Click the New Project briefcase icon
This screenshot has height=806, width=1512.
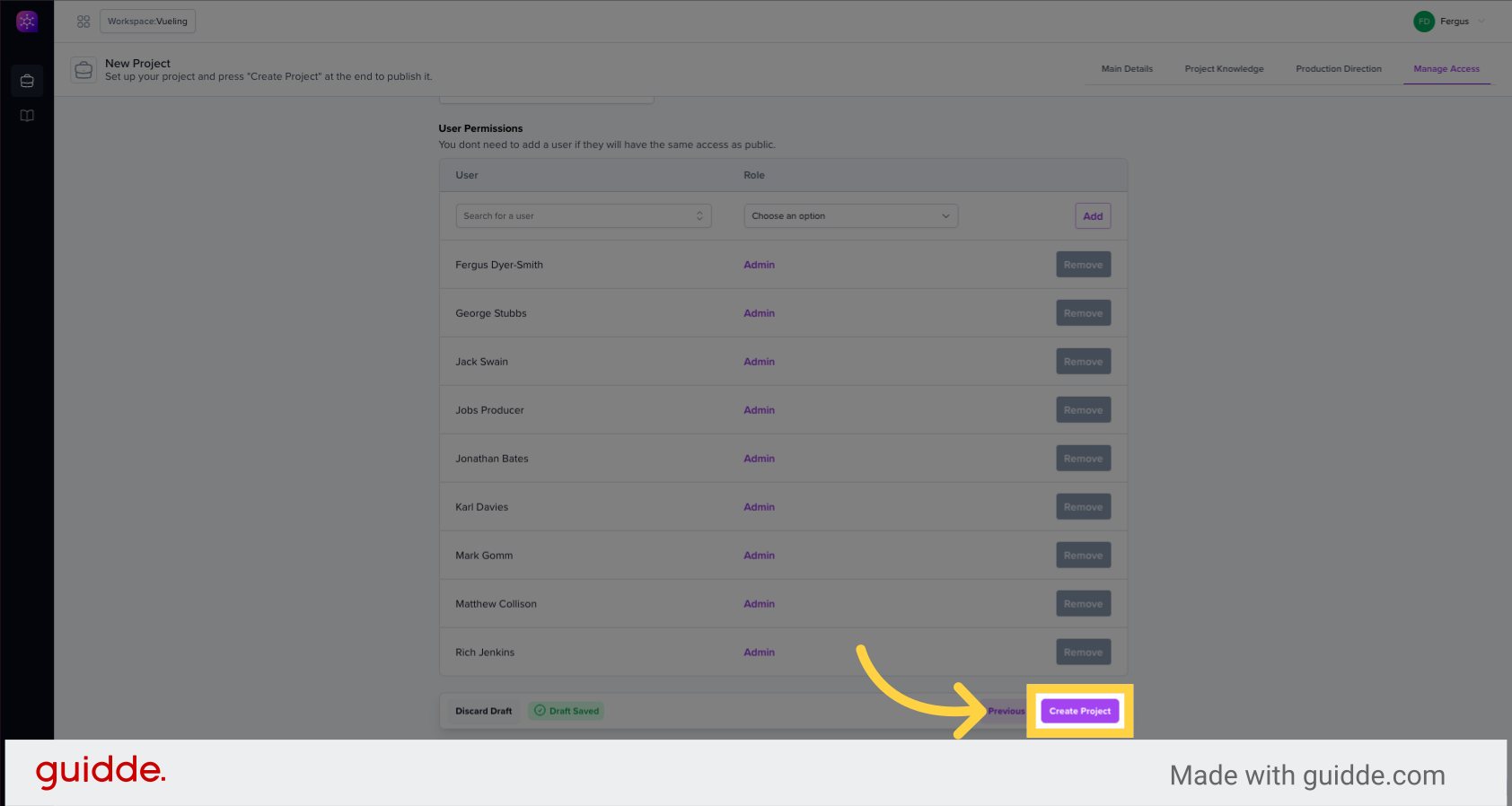pos(84,70)
